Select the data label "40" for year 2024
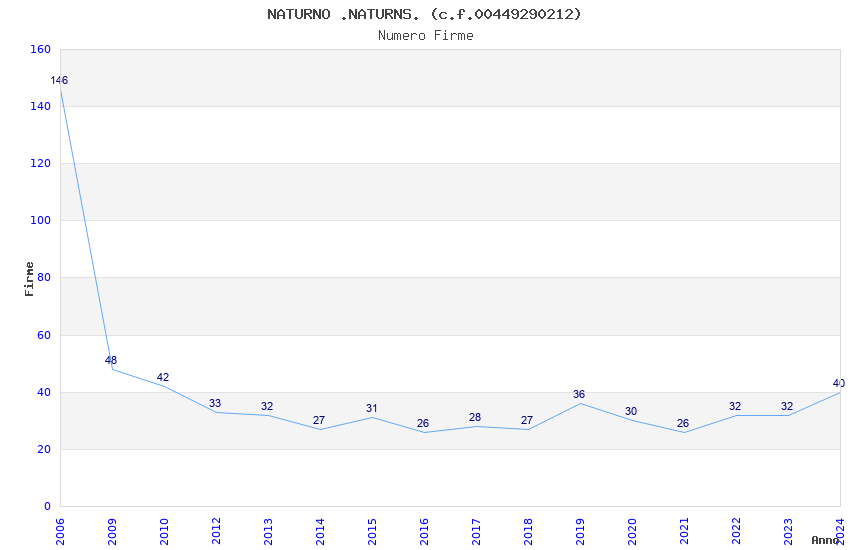 (x=839, y=383)
